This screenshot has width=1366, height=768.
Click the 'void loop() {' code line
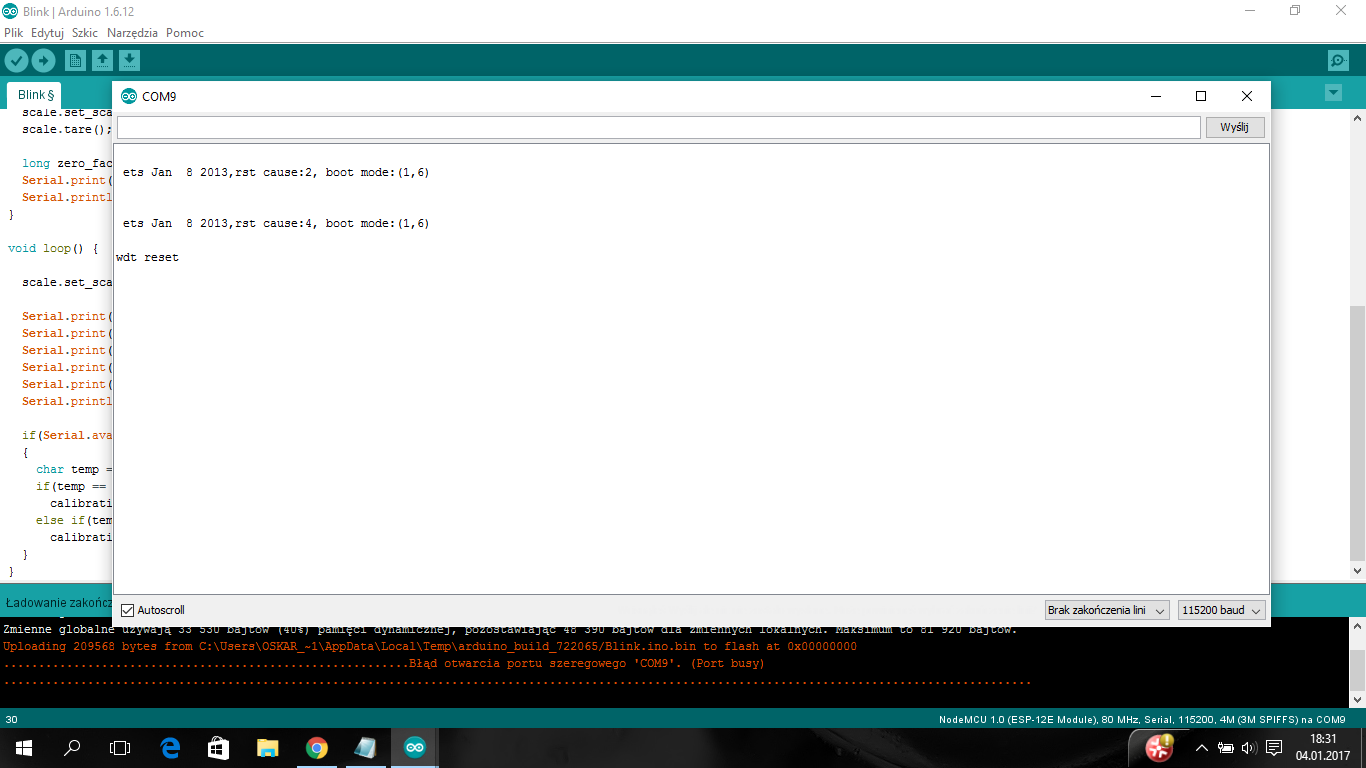tap(53, 248)
